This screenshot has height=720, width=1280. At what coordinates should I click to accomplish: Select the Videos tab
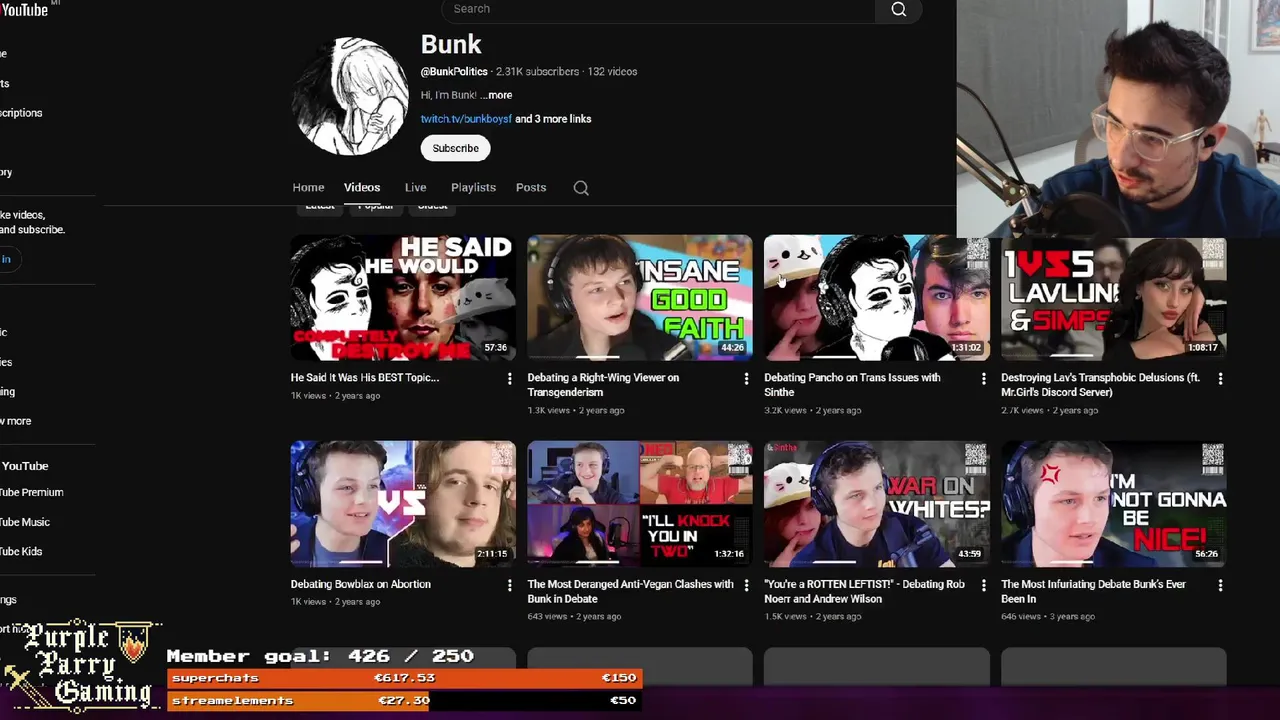362,187
